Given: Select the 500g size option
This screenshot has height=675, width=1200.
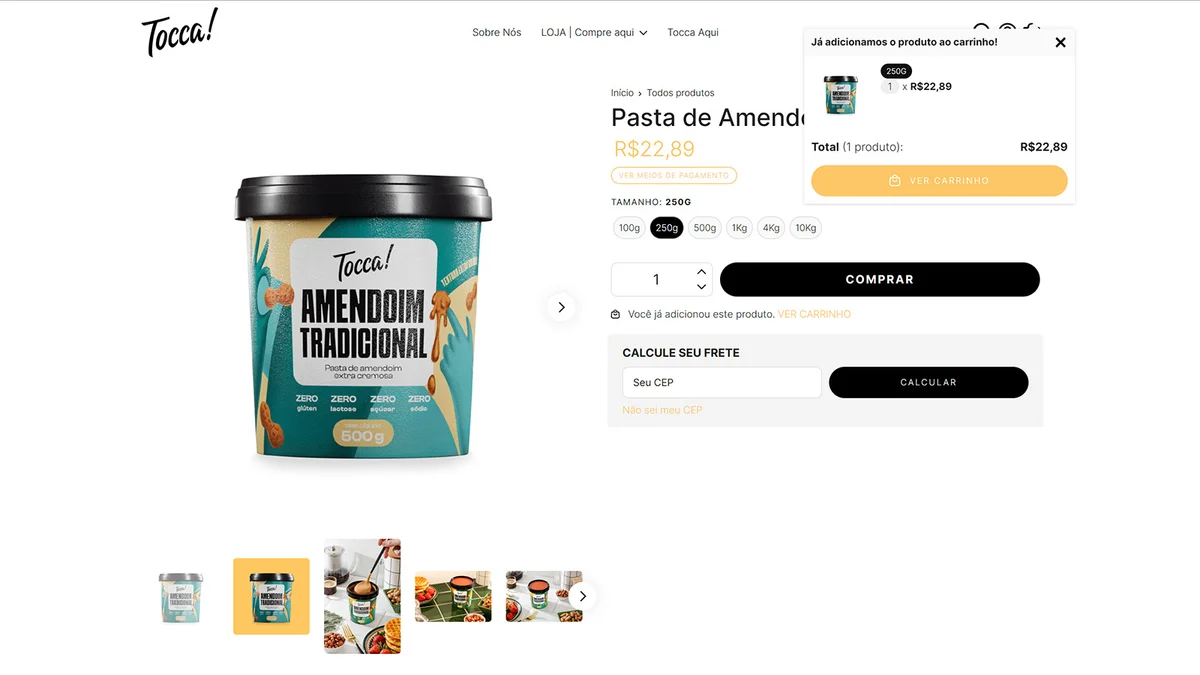Looking at the screenshot, I should pos(705,228).
